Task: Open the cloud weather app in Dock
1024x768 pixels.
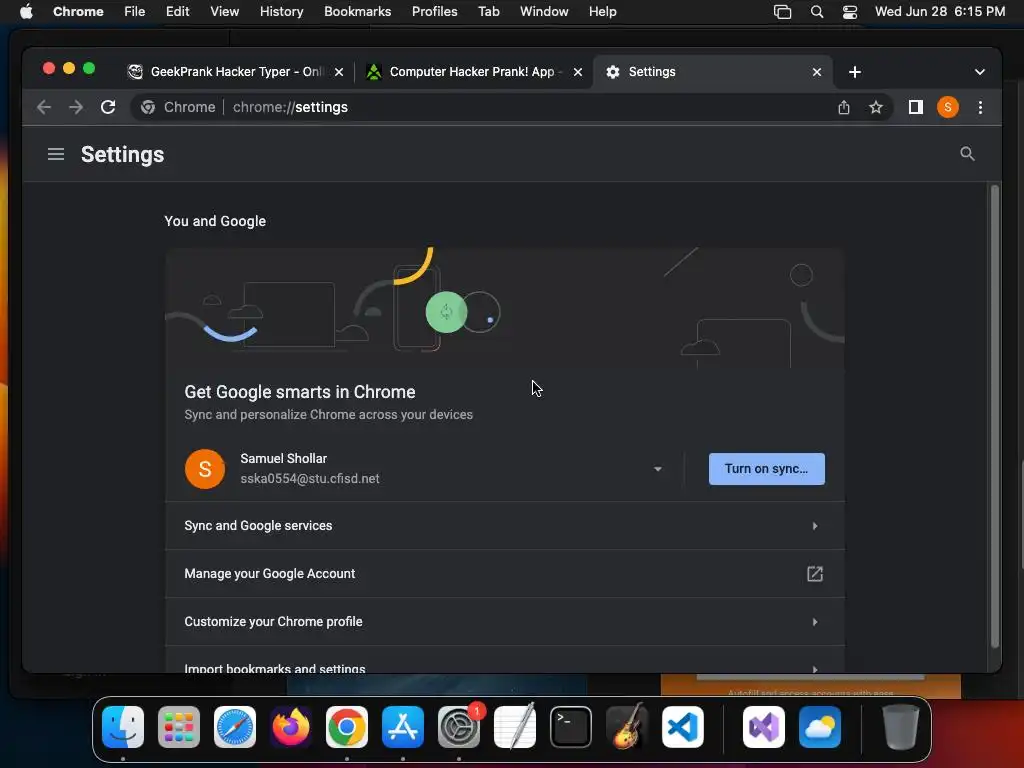Action: point(820,727)
